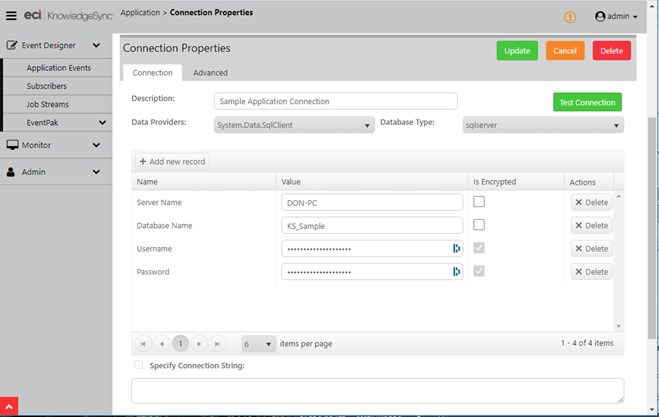This screenshot has height=417, width=659.
Task: Toggle Is Encrypted for Username
Action: (x=479, y=248)
